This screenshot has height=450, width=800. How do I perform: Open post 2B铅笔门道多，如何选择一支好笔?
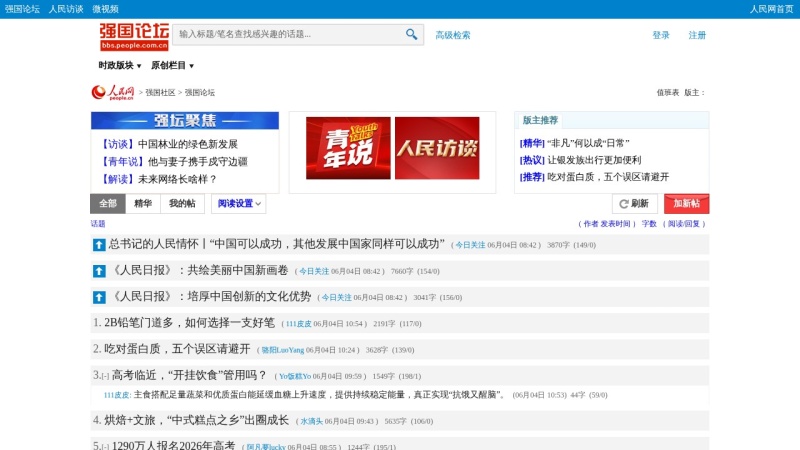tap(189, 322)
